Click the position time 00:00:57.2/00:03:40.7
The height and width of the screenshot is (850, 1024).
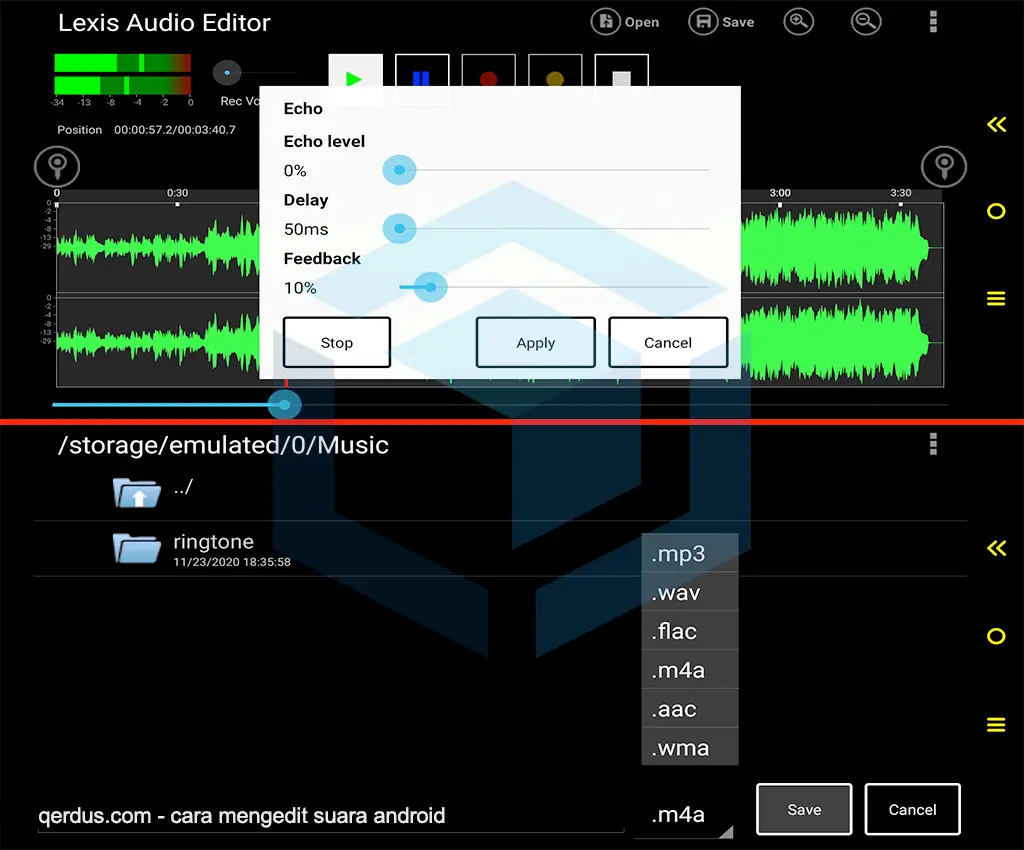pos(174,130)
